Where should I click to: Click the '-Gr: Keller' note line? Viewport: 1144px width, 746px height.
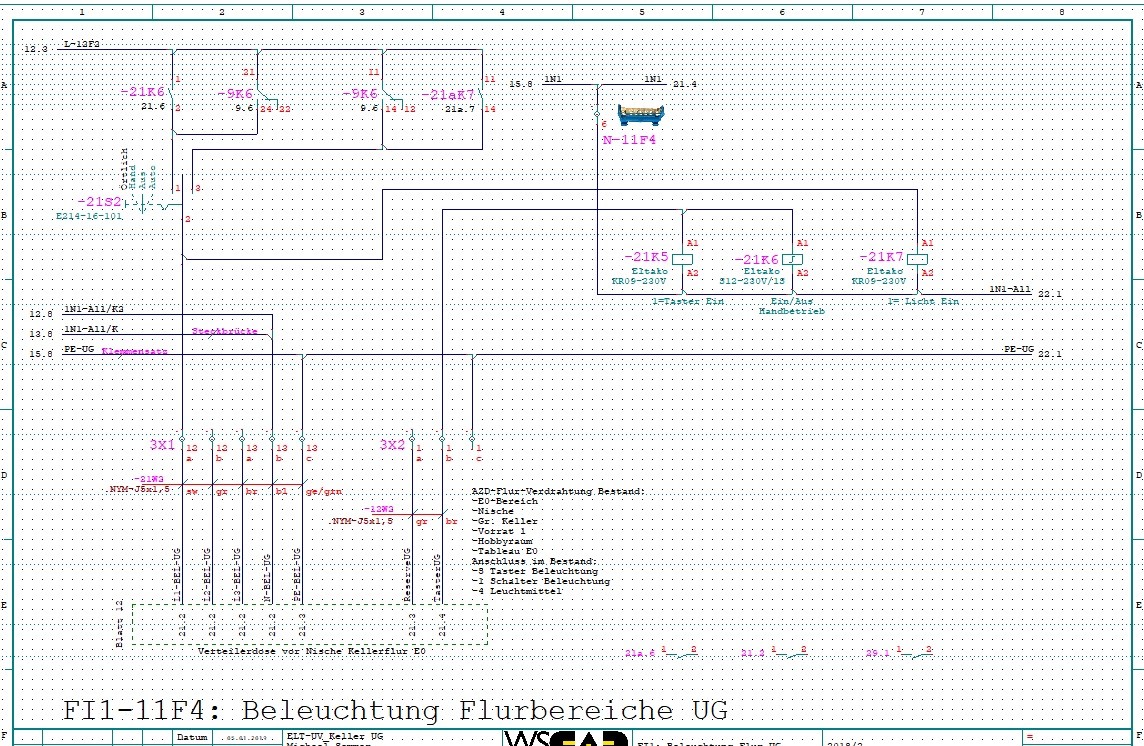click(x=505, y=521)
